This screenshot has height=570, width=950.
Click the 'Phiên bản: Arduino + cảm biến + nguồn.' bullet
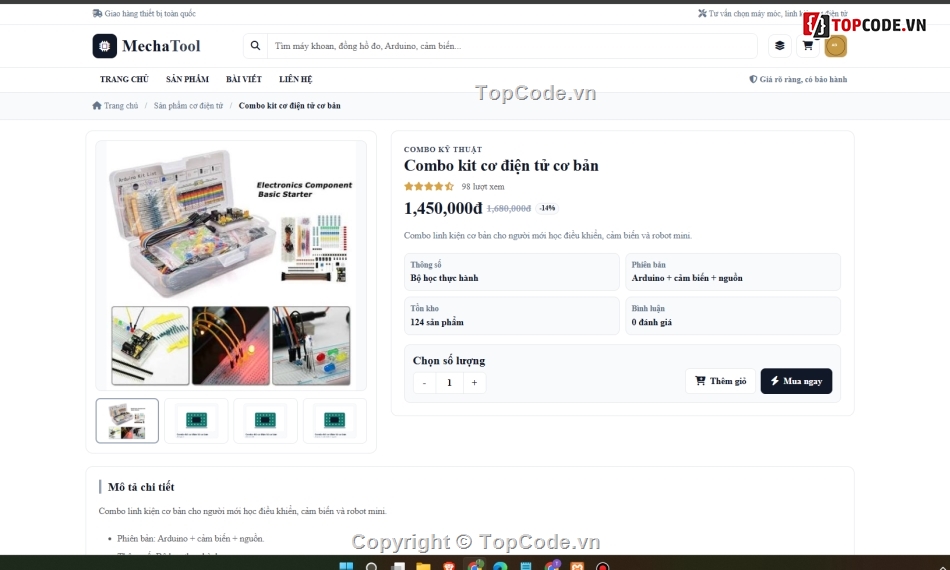tap(191, 539)
